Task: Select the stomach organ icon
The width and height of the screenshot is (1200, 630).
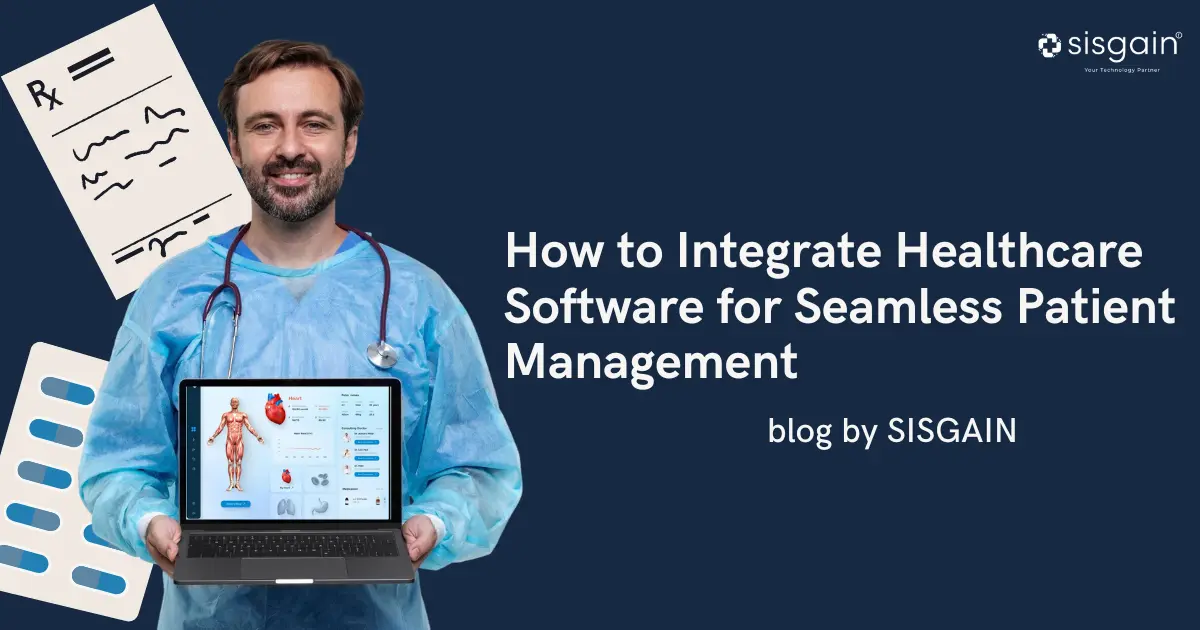Action: click(319, 507)
